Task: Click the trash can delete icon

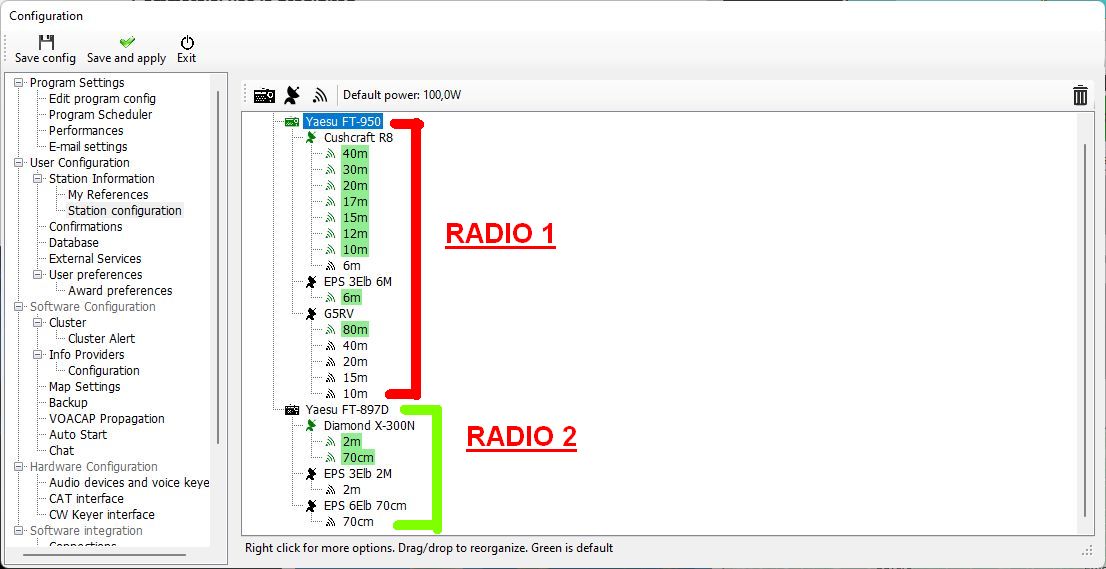Action: (1080, 95)
